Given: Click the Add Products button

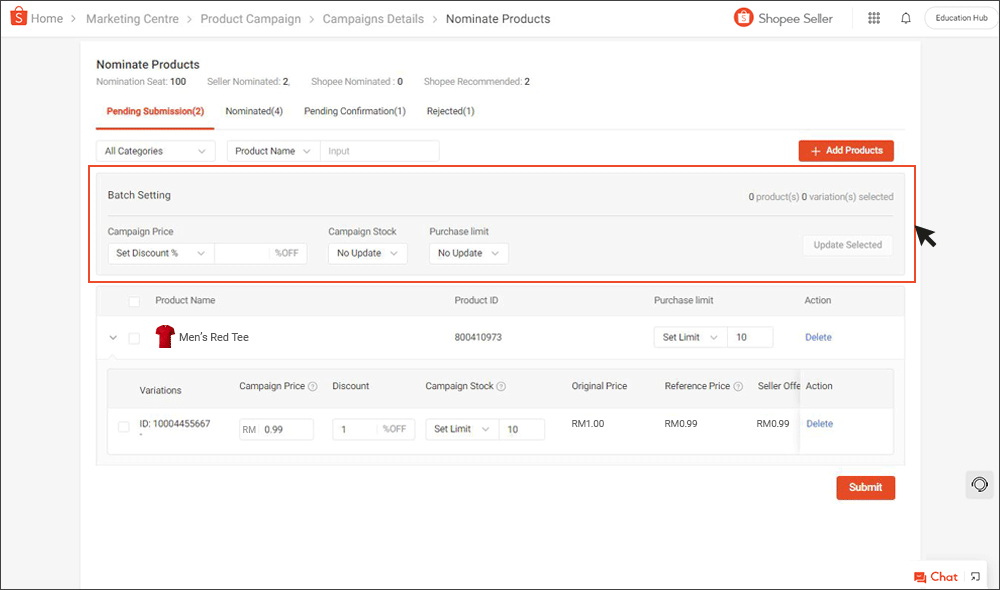Looking at the screenshot, I should [846, 150].
